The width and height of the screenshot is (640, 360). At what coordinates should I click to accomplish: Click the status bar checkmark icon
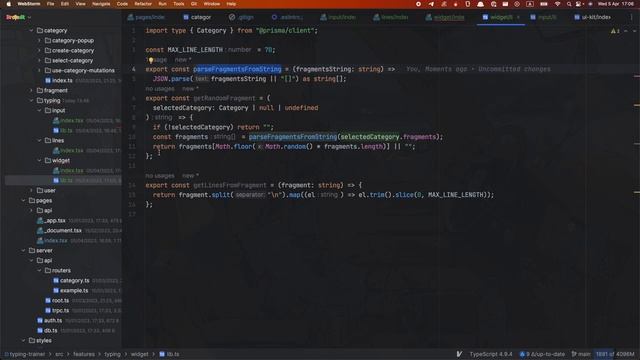click(x=459, y=354)
